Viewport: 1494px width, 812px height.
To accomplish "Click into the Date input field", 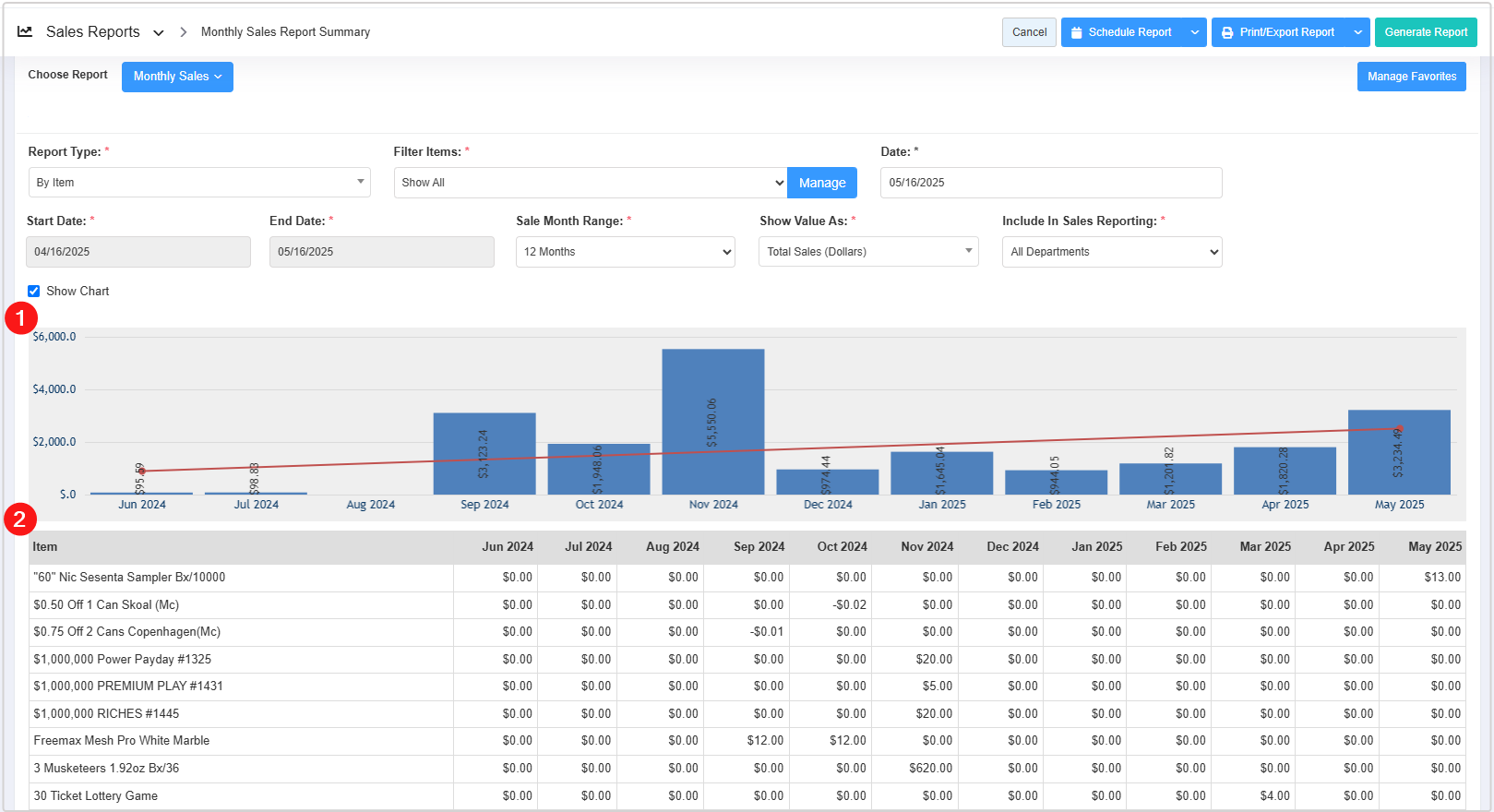I will pos(1050,183).
